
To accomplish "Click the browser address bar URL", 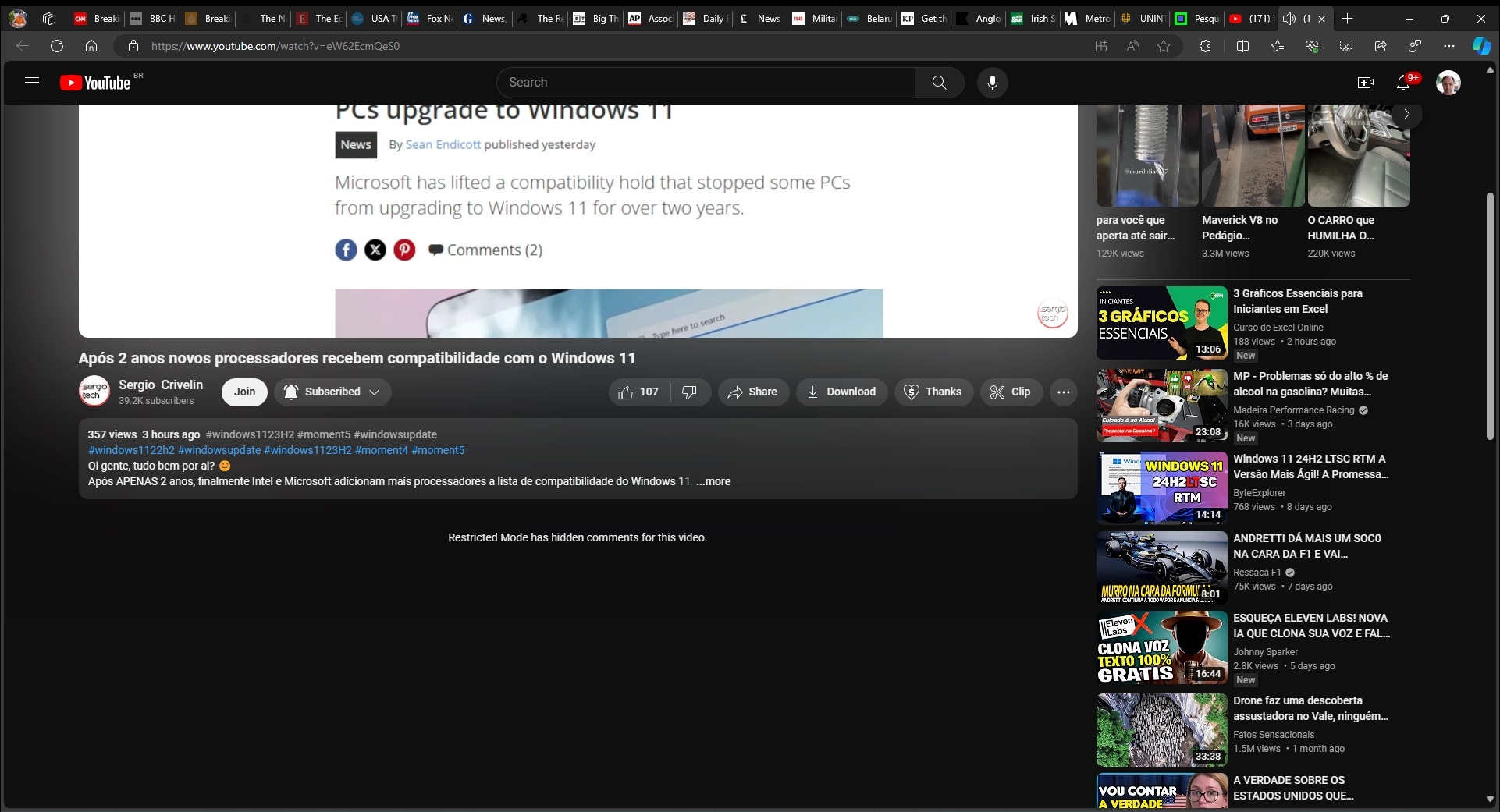I will coord(275,46).
